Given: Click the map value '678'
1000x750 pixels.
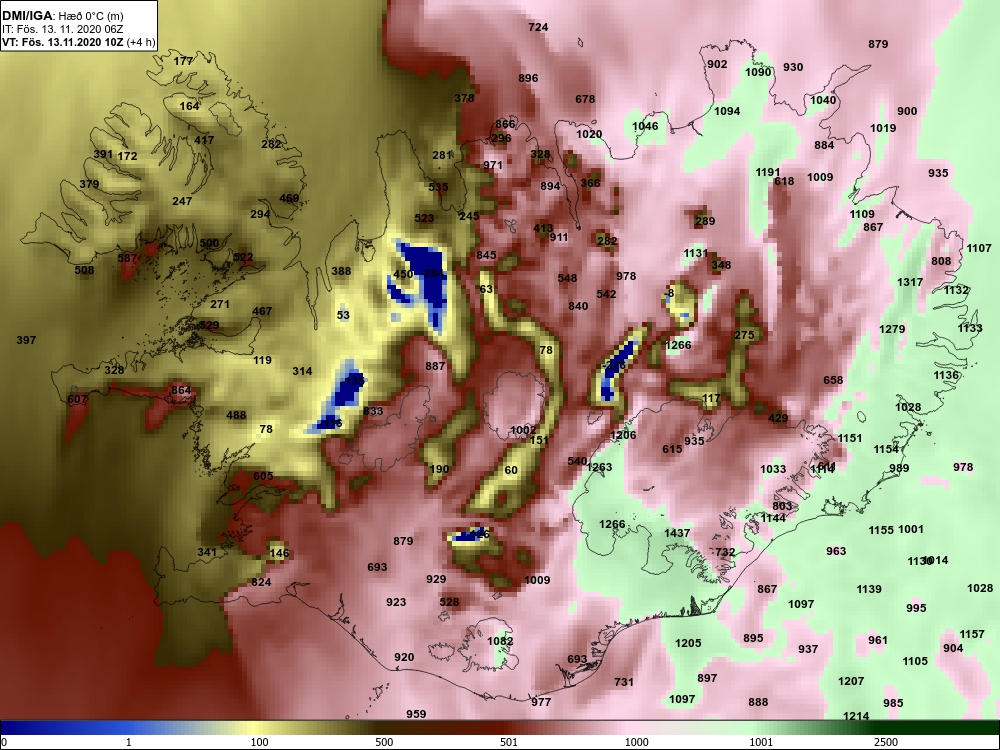Looking at the screenshot, I should click(585, 99).
